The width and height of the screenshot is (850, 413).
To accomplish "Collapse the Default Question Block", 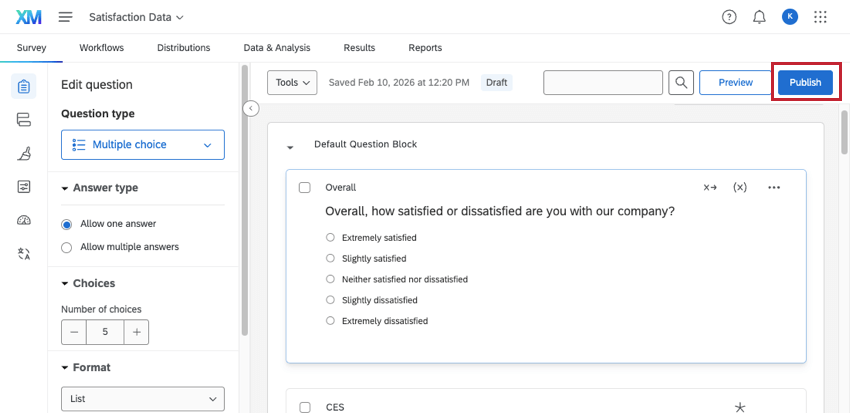I will pyautogui.click(x=290, y=146).
